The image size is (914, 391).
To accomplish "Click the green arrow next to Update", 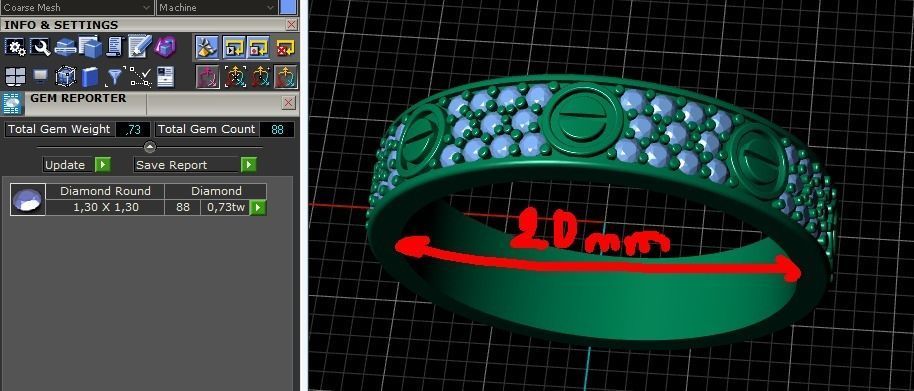I will point(103,165).
